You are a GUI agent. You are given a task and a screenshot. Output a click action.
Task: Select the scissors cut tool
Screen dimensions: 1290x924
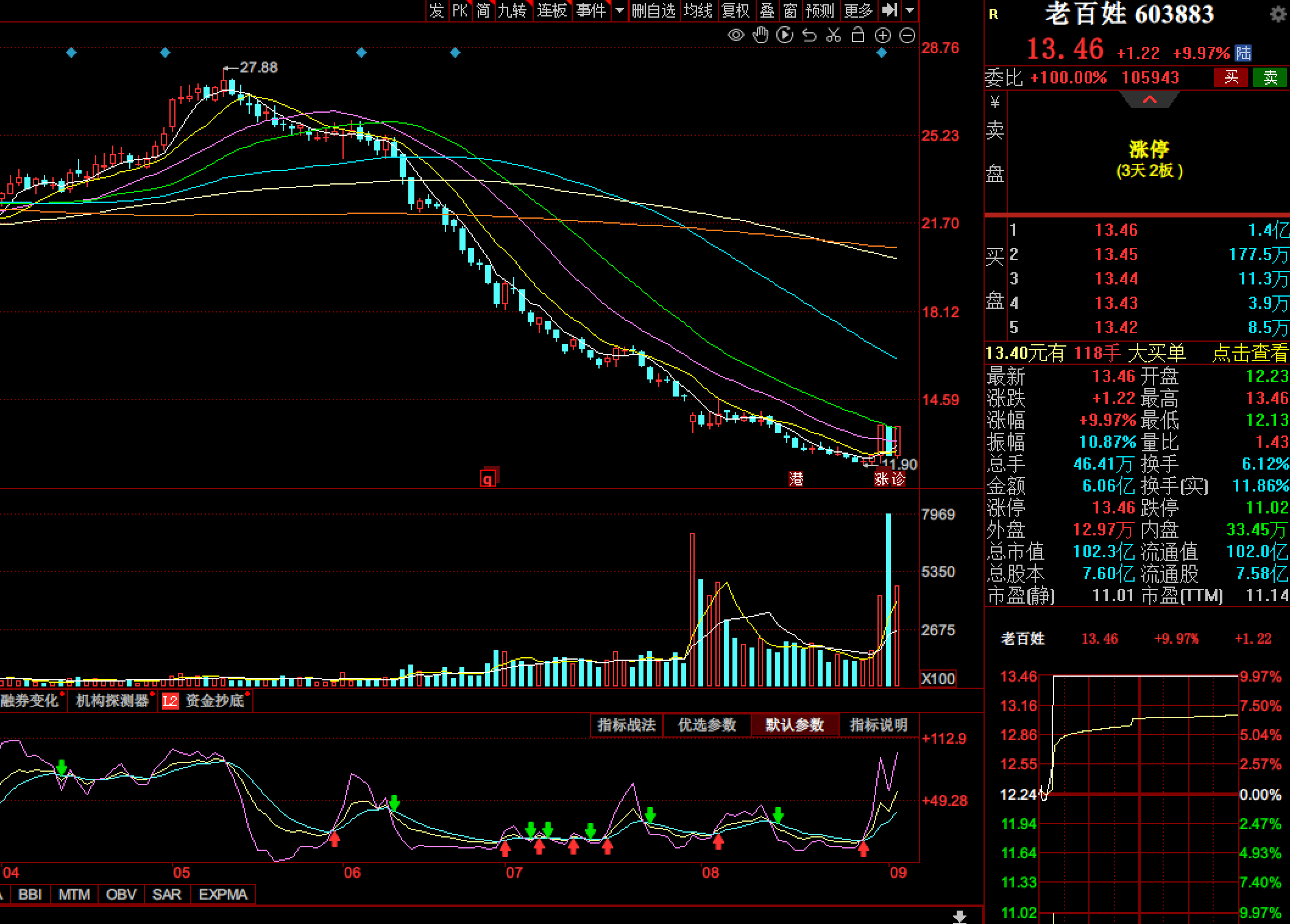[834, 35]
